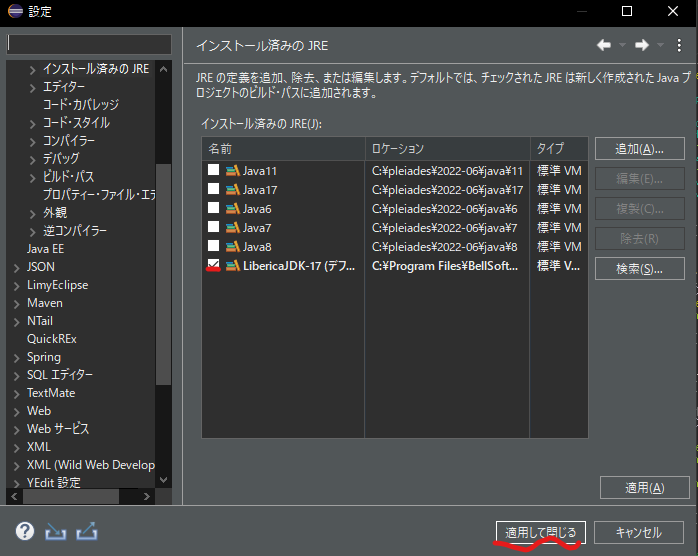This screenshot has width=698, height=556.
Task: Check the Java6 checkbox
Action: [x=214, y=208]
